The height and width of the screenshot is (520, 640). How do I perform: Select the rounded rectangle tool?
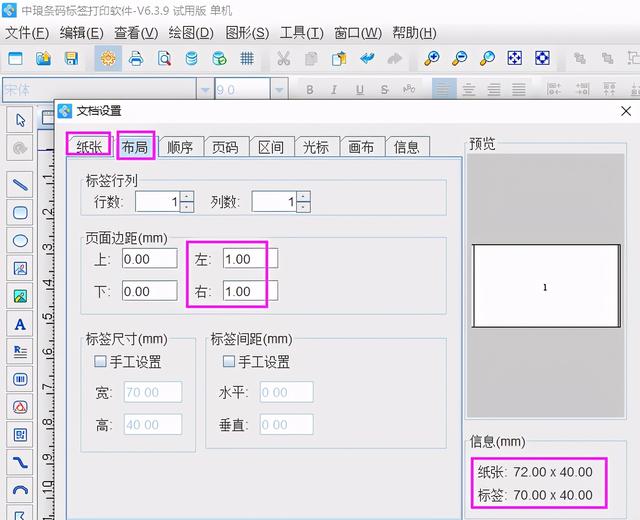[20, 212]
